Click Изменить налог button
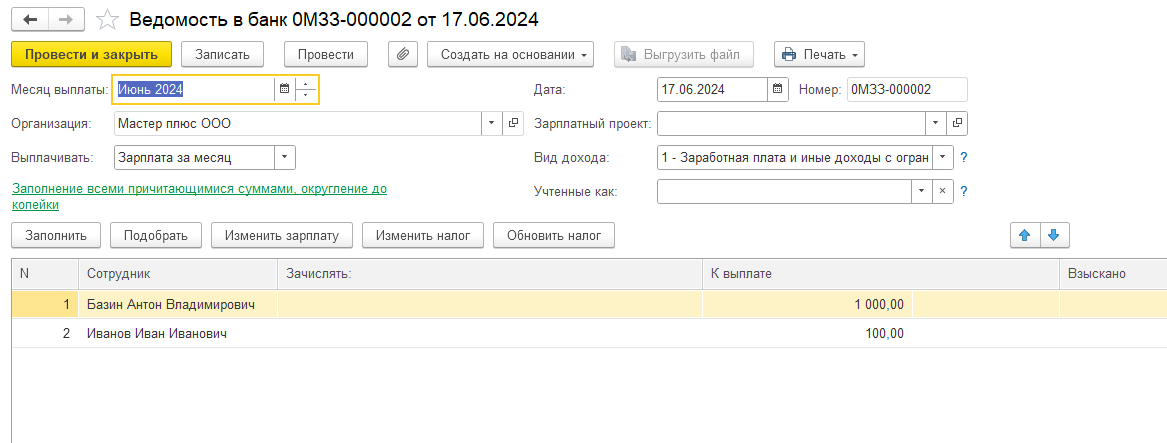 (423, 235)
